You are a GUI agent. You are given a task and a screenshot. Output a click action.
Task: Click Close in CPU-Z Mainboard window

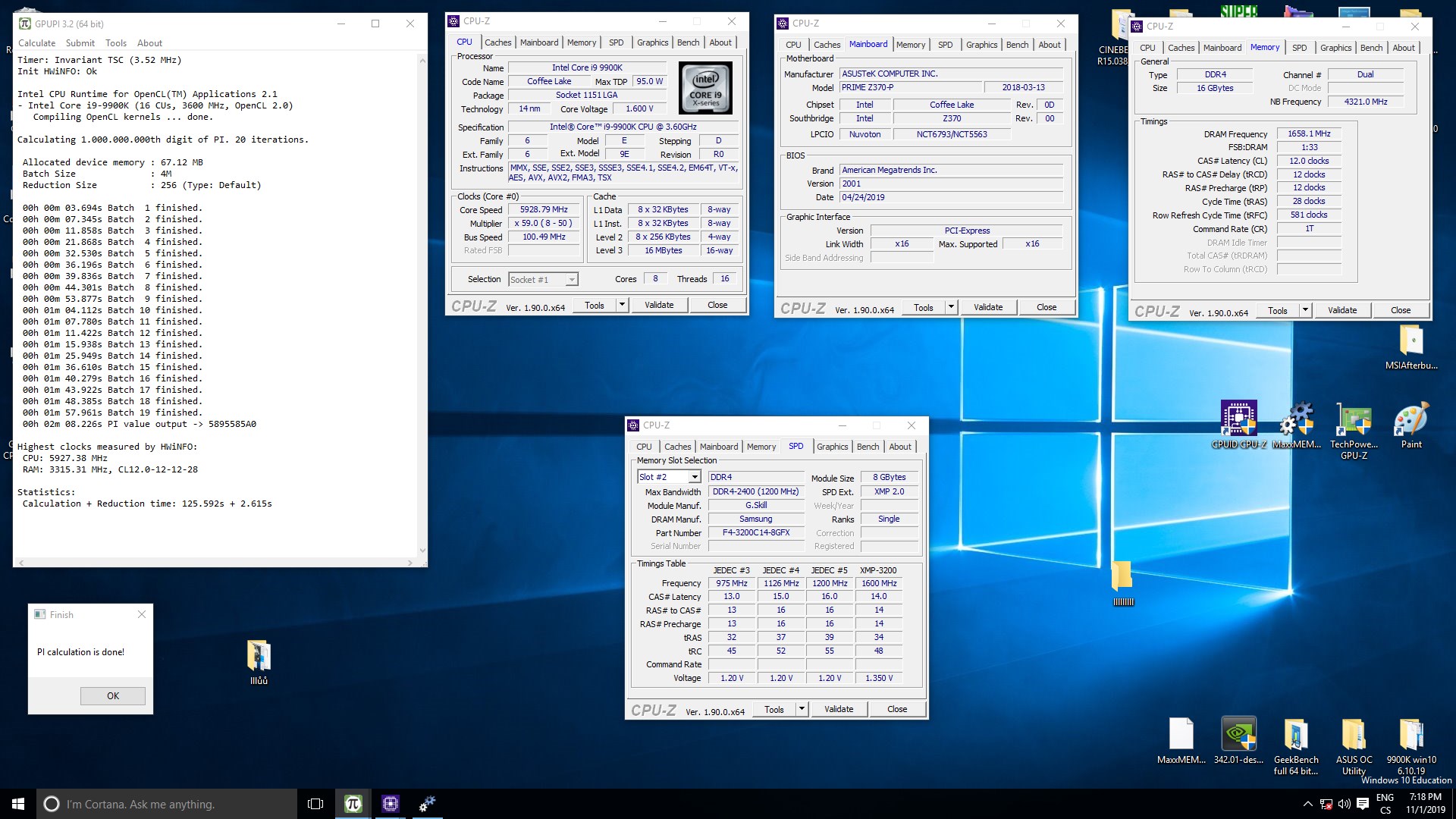click(1046, 307)
